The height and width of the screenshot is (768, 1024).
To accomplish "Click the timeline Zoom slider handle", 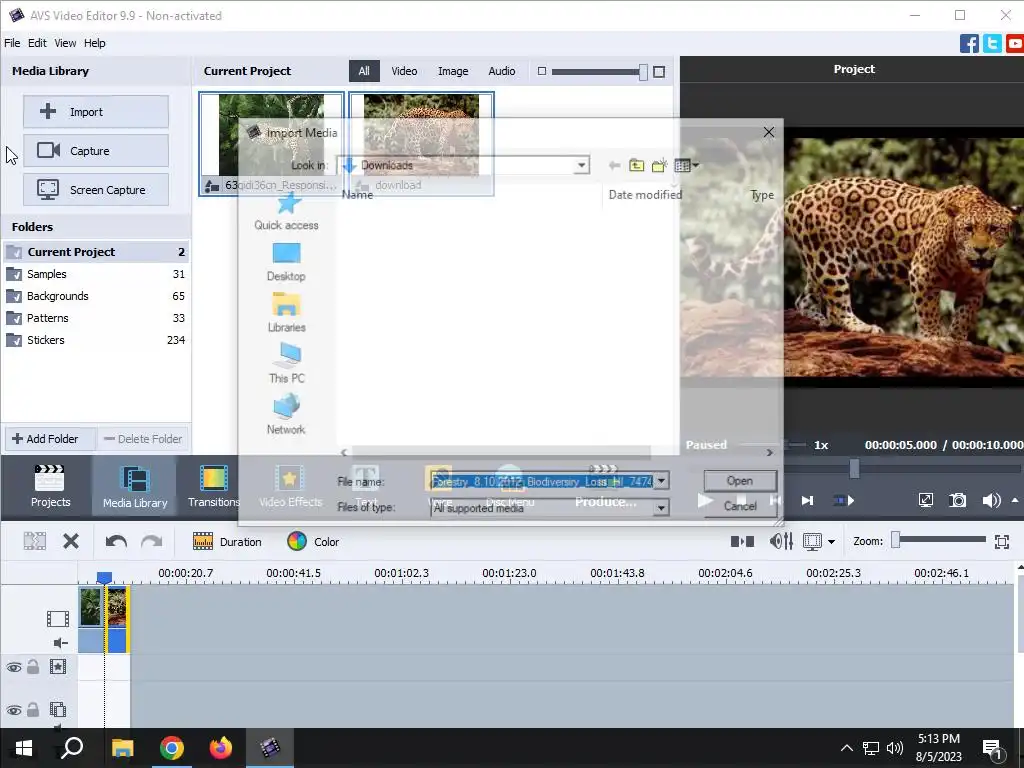I will (x=896, y=539).
